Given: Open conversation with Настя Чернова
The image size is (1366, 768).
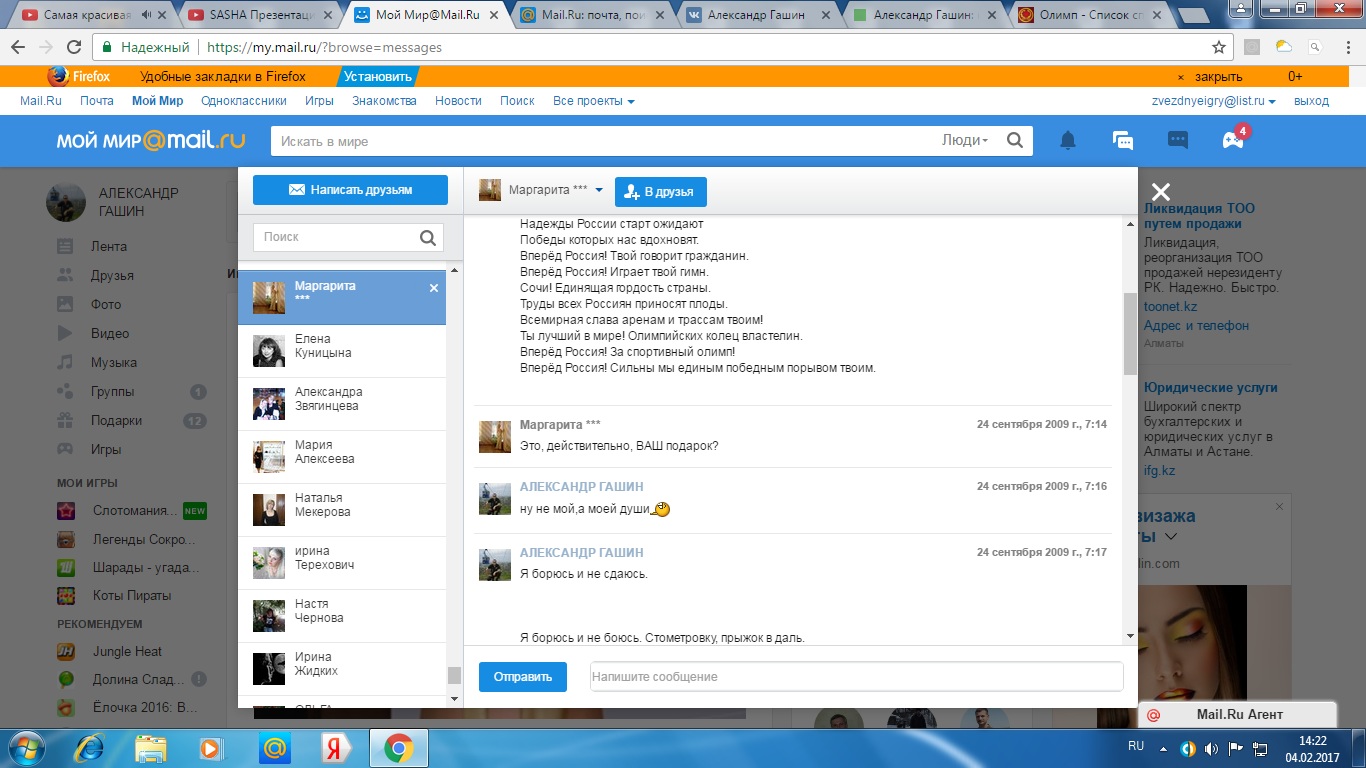Looking at the screenshot, I should pos(342,616).
